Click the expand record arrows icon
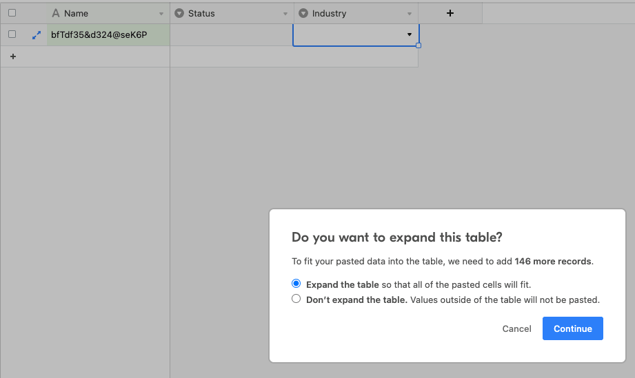Image resolution: width=635 pixels, height=378 pixels. click(36, 35)
